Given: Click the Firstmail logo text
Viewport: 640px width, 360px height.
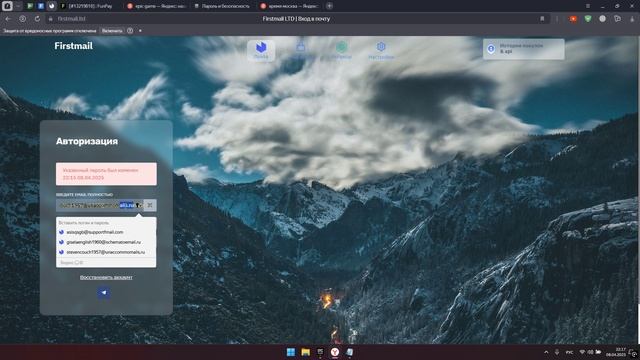Looking at the screenshot, I should coord(73,46).
